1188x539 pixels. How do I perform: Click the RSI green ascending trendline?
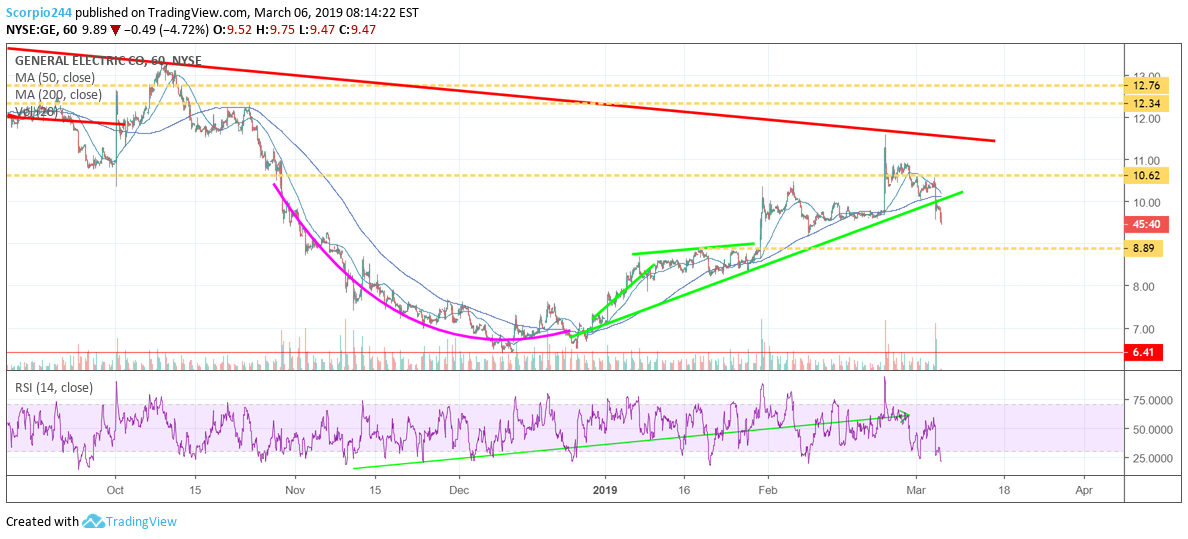[x=629, y=442]
